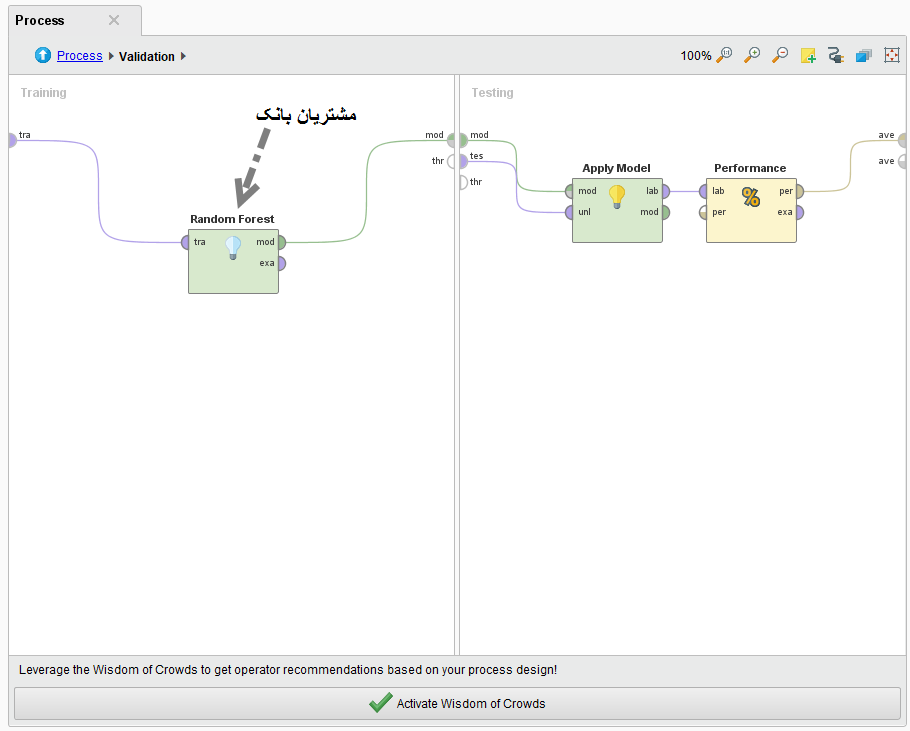This screenshot has height=731, width=910.
Task: Expand the arrow after Validation breadcrumb
Action: click(183, 56)
